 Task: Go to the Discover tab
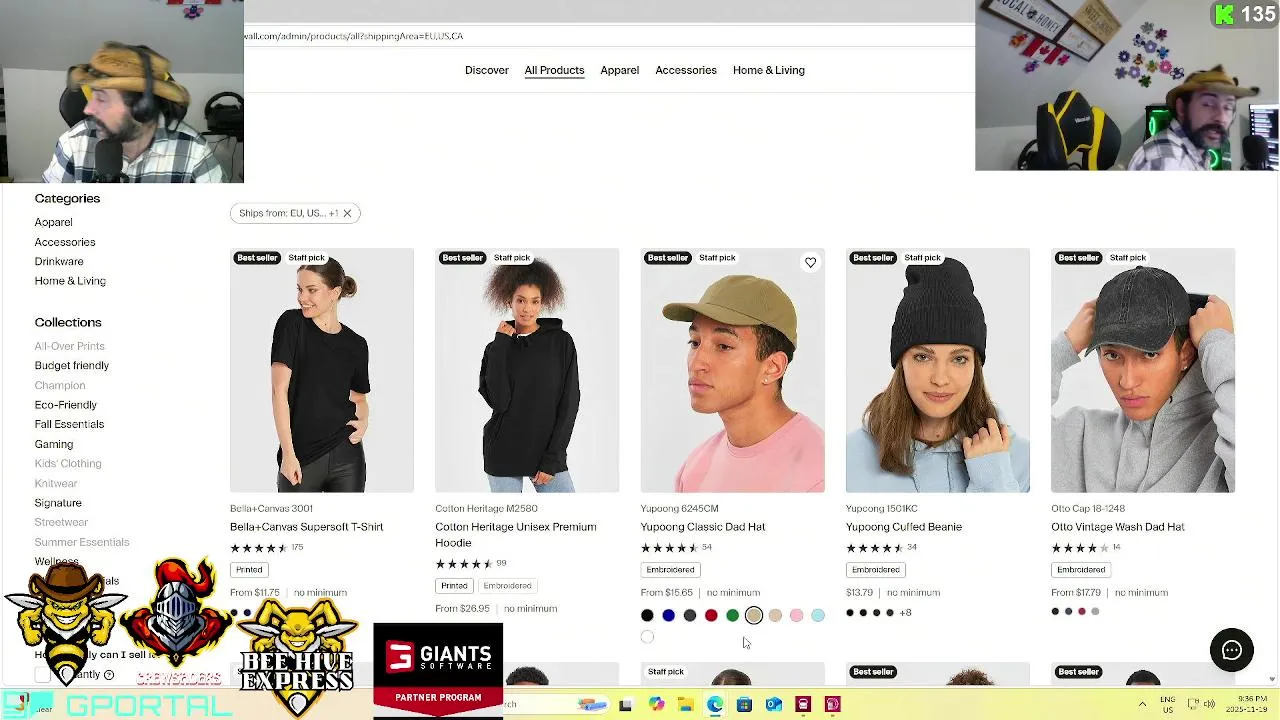pyautogui.click(x=487, y=70)
